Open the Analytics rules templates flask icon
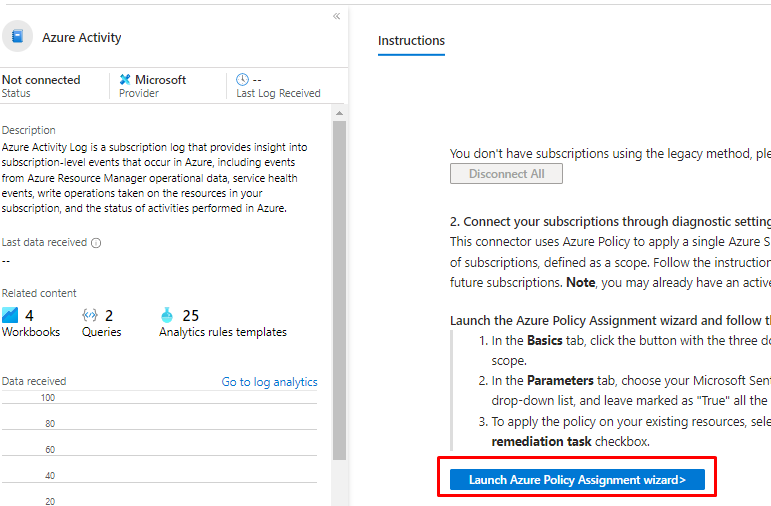The height and width of the screenshot is (506, 771). [167, 315]
